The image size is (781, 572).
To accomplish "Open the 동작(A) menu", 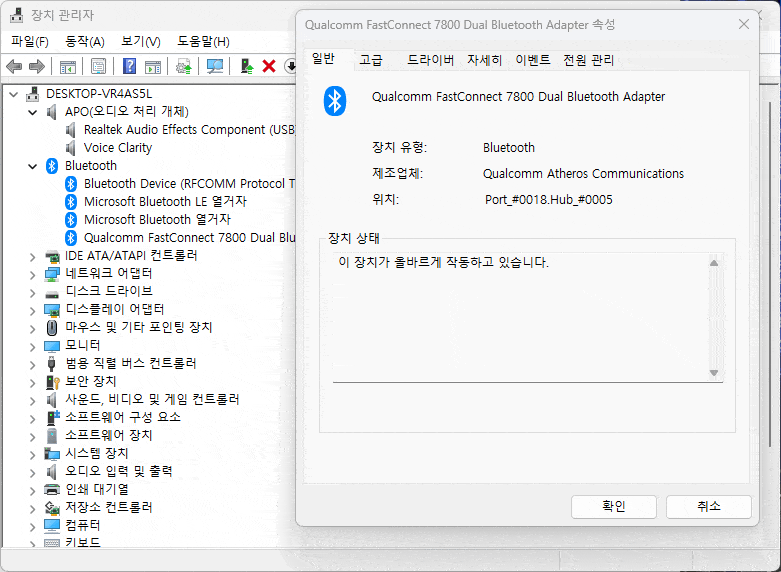I will [x=84, y=41].
